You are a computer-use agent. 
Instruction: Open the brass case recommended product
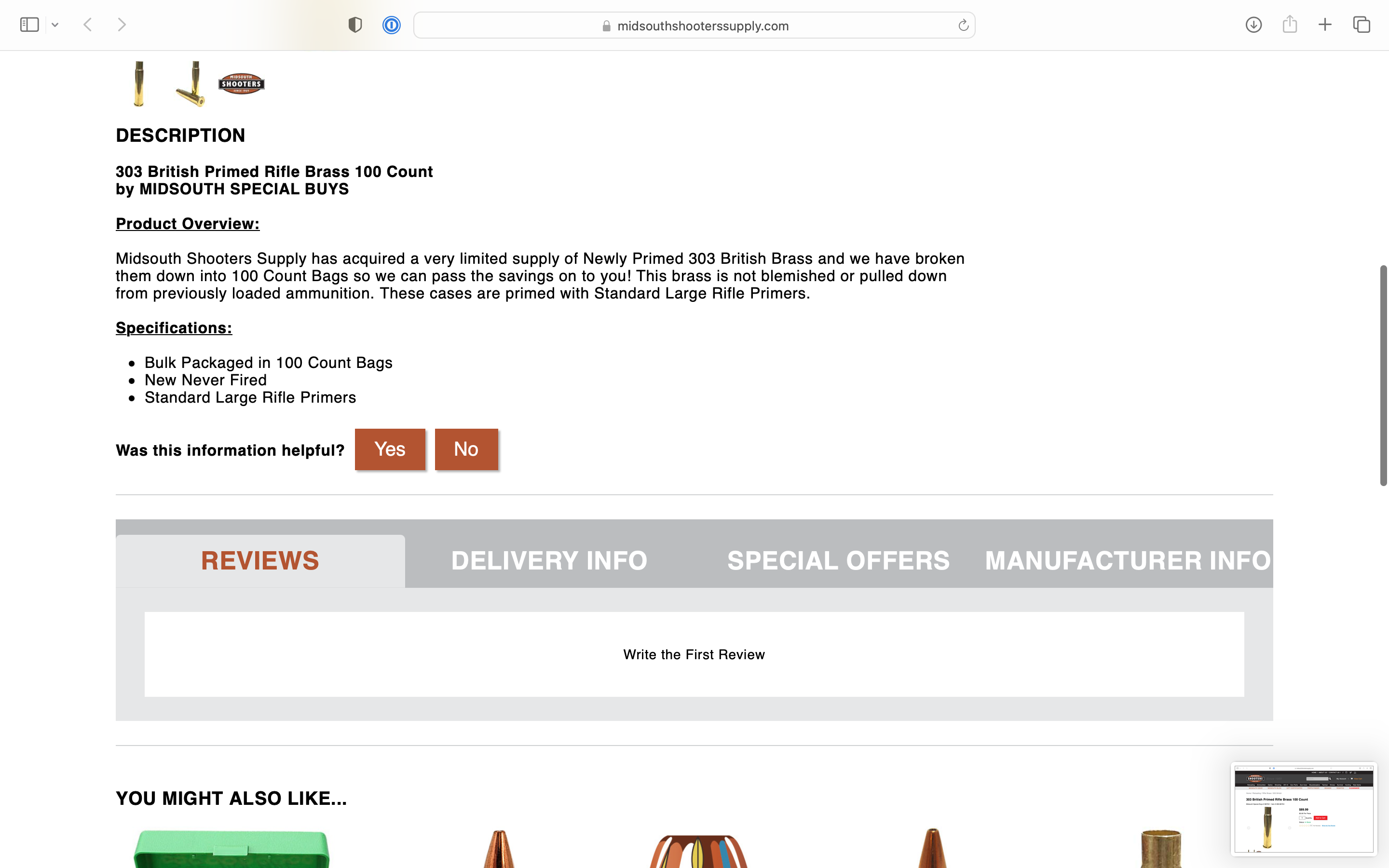pyautogui.click(x=1160, y=849)
